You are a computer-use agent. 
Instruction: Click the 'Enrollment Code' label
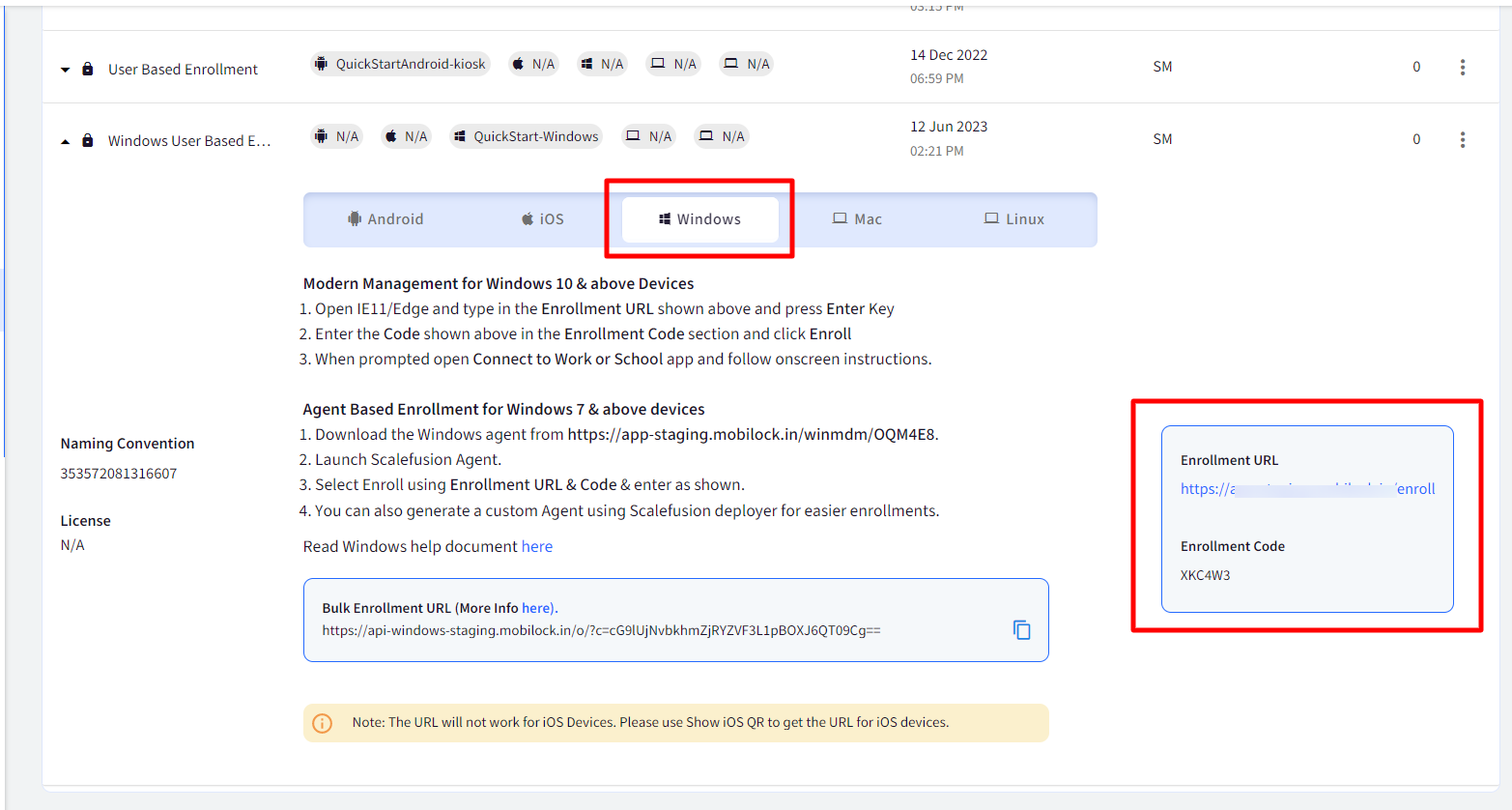pyautogui.click(x=1233, y=546)
